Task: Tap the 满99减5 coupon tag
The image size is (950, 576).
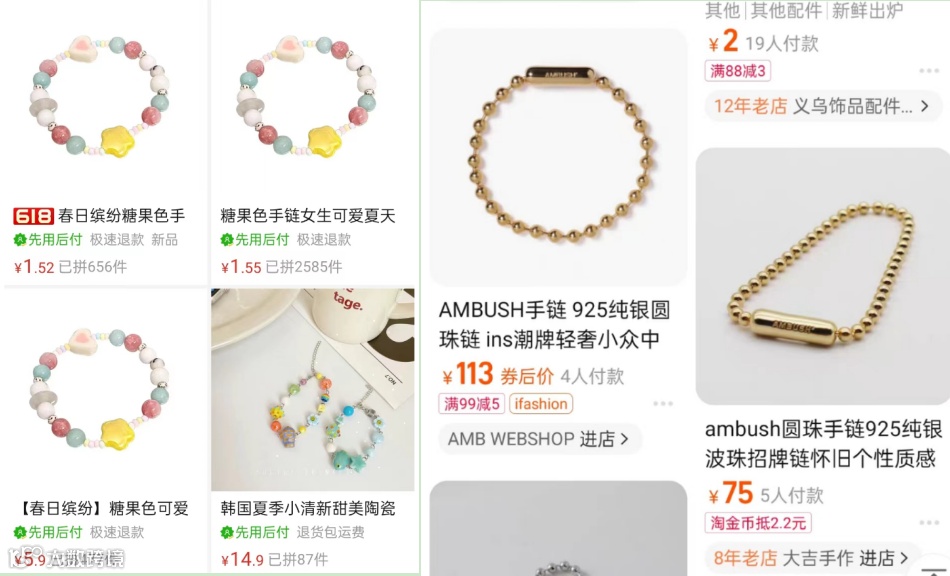Action: coord(471,403)
